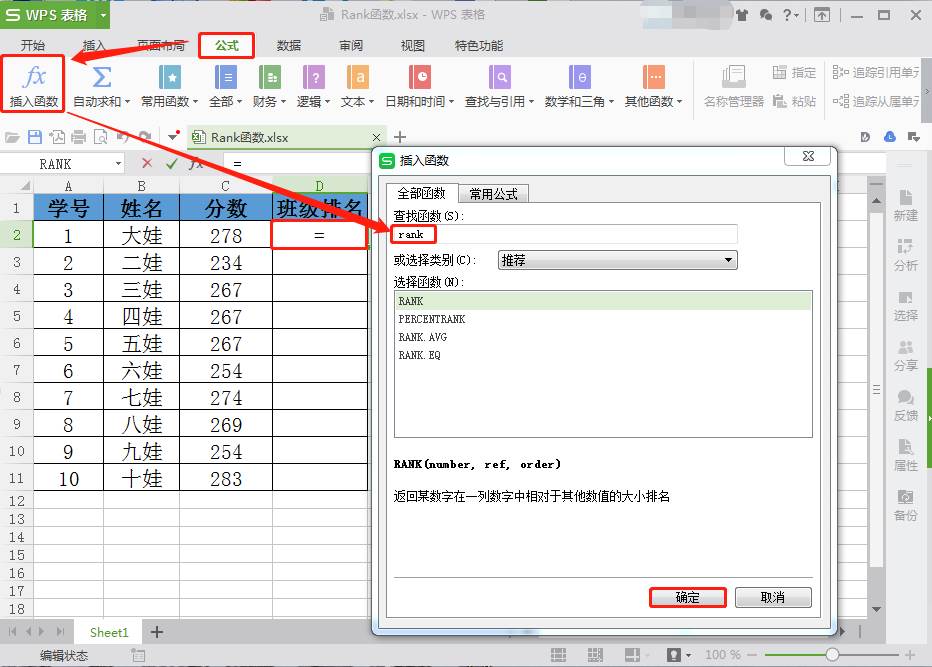This screenshot has height=667, width=932.
Task: Select cell D2 containing equals sign
Action: click(319, 235)
